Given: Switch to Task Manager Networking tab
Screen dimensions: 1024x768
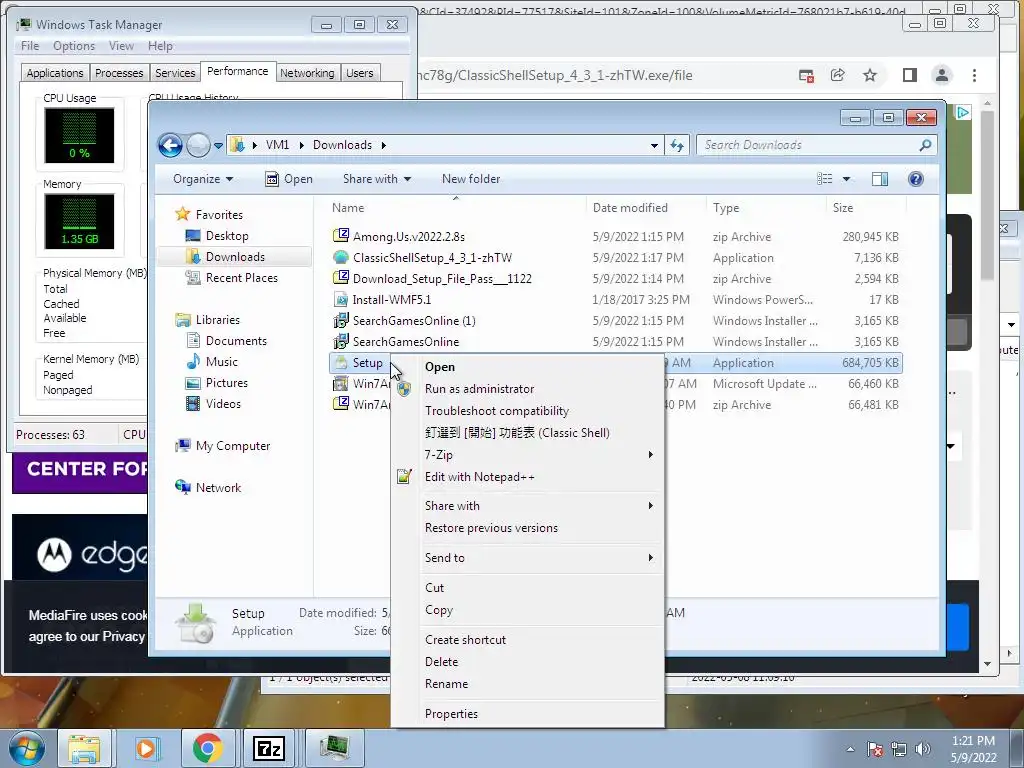Looking at the screenshot, I should pos(307,73).
